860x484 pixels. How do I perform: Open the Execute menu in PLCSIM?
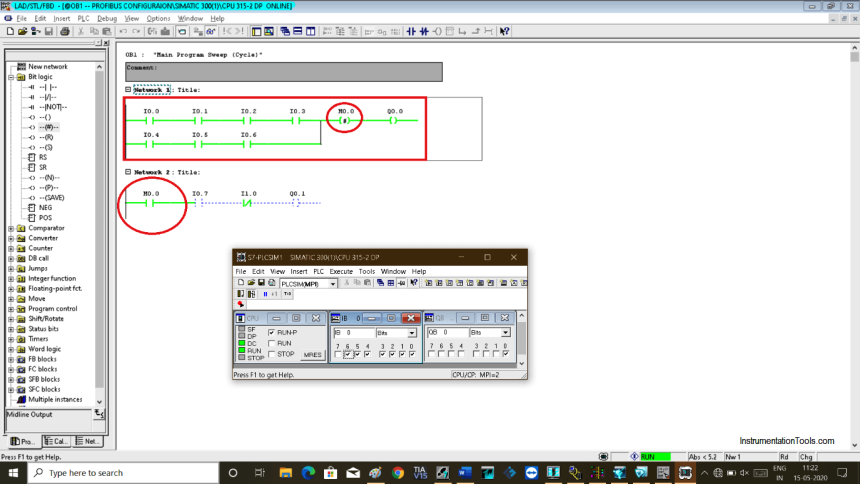tap(341, 271)
